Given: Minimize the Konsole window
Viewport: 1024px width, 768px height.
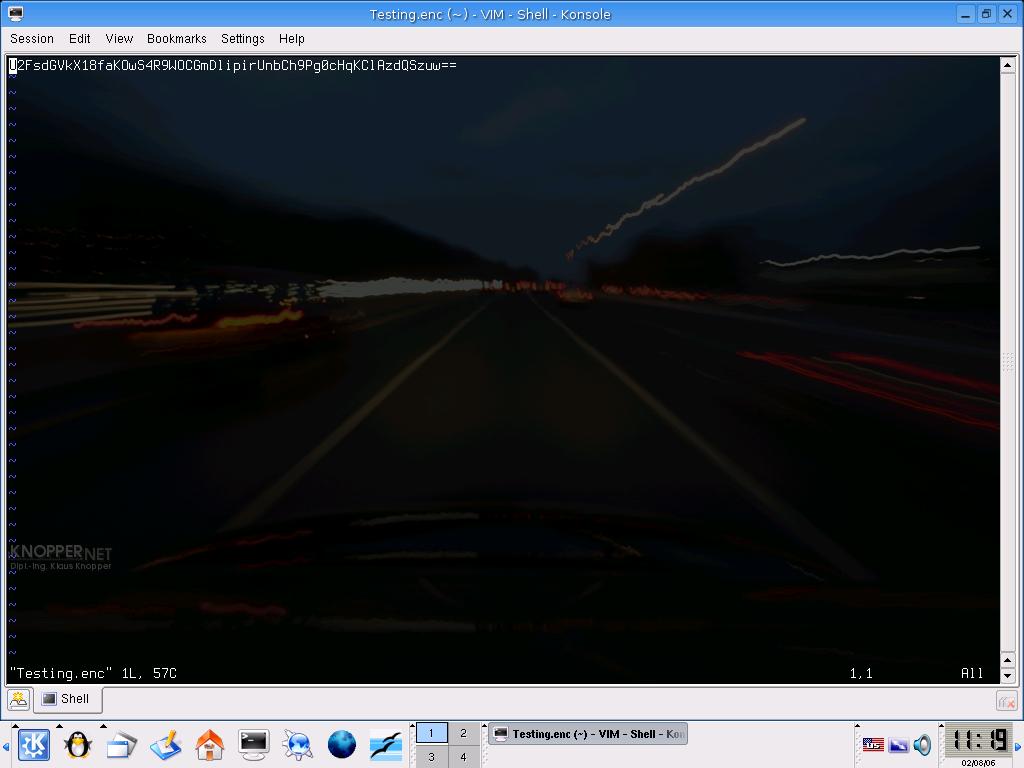Looking at the screenshot, I should [966, 14].
